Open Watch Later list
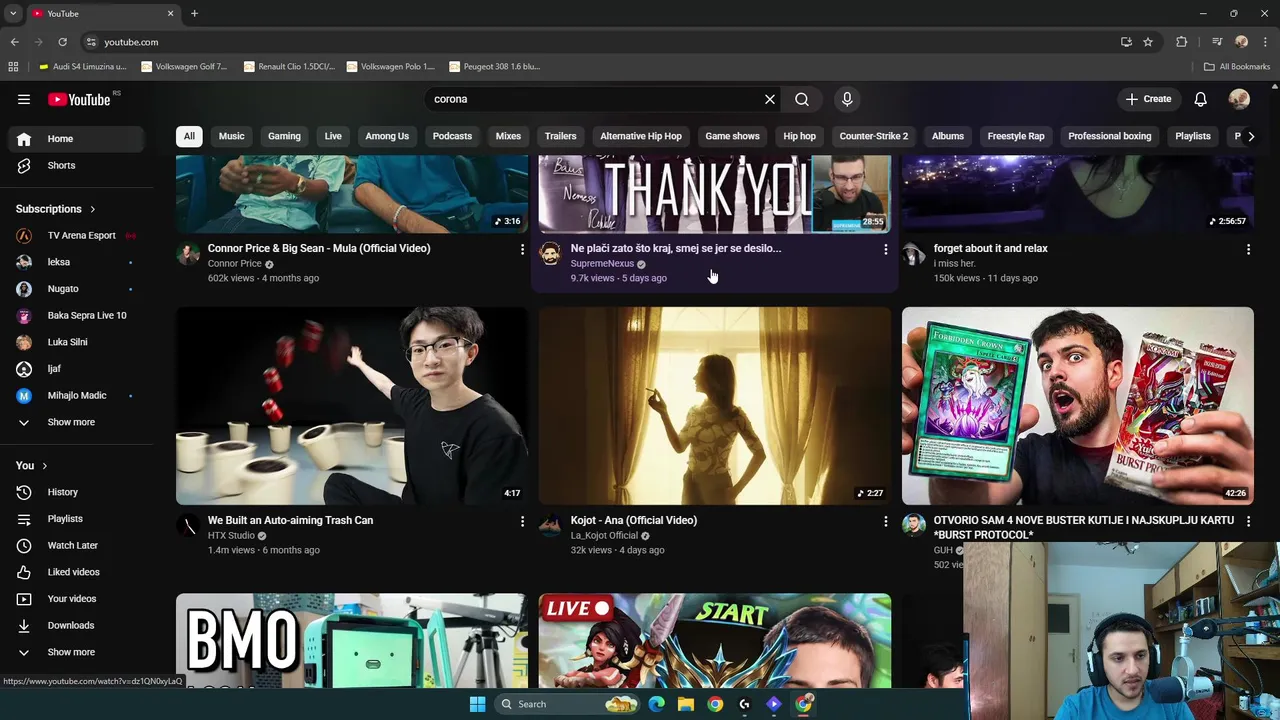 (77, 545)
